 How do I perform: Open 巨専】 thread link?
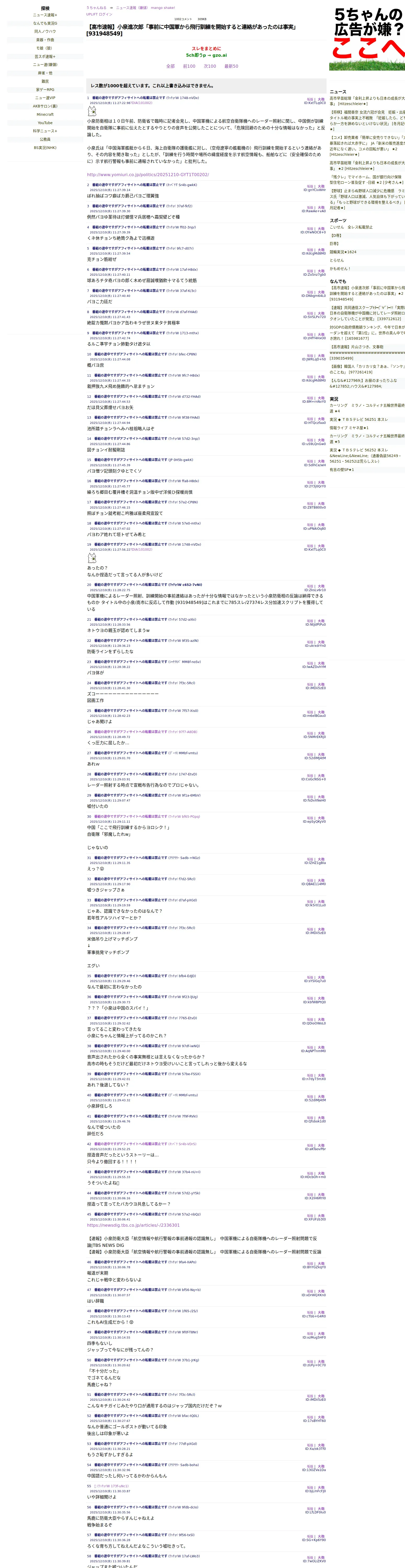334,244
